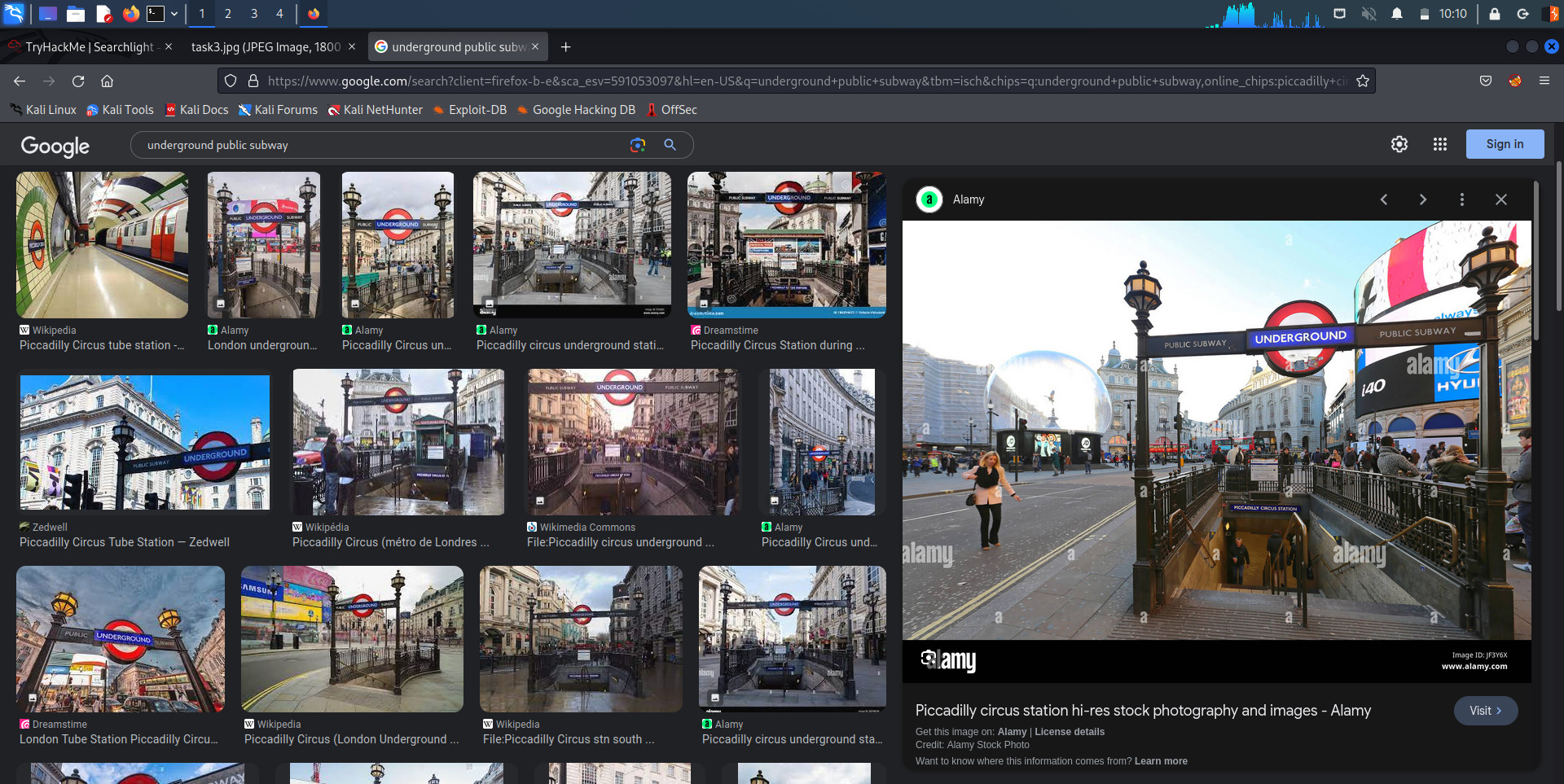The width and height of the screenshot is (1564, 784).
Task: Open Google quick settings gear
Action: click(x=1399, y=144)
